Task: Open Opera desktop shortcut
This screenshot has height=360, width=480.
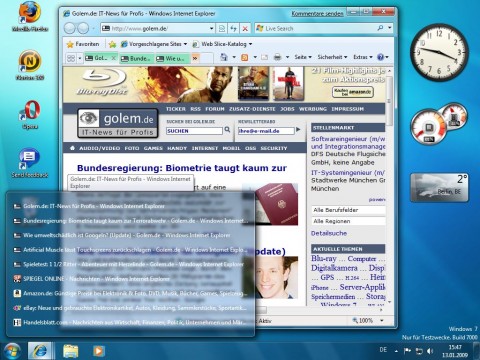Action: coord(30,114)
